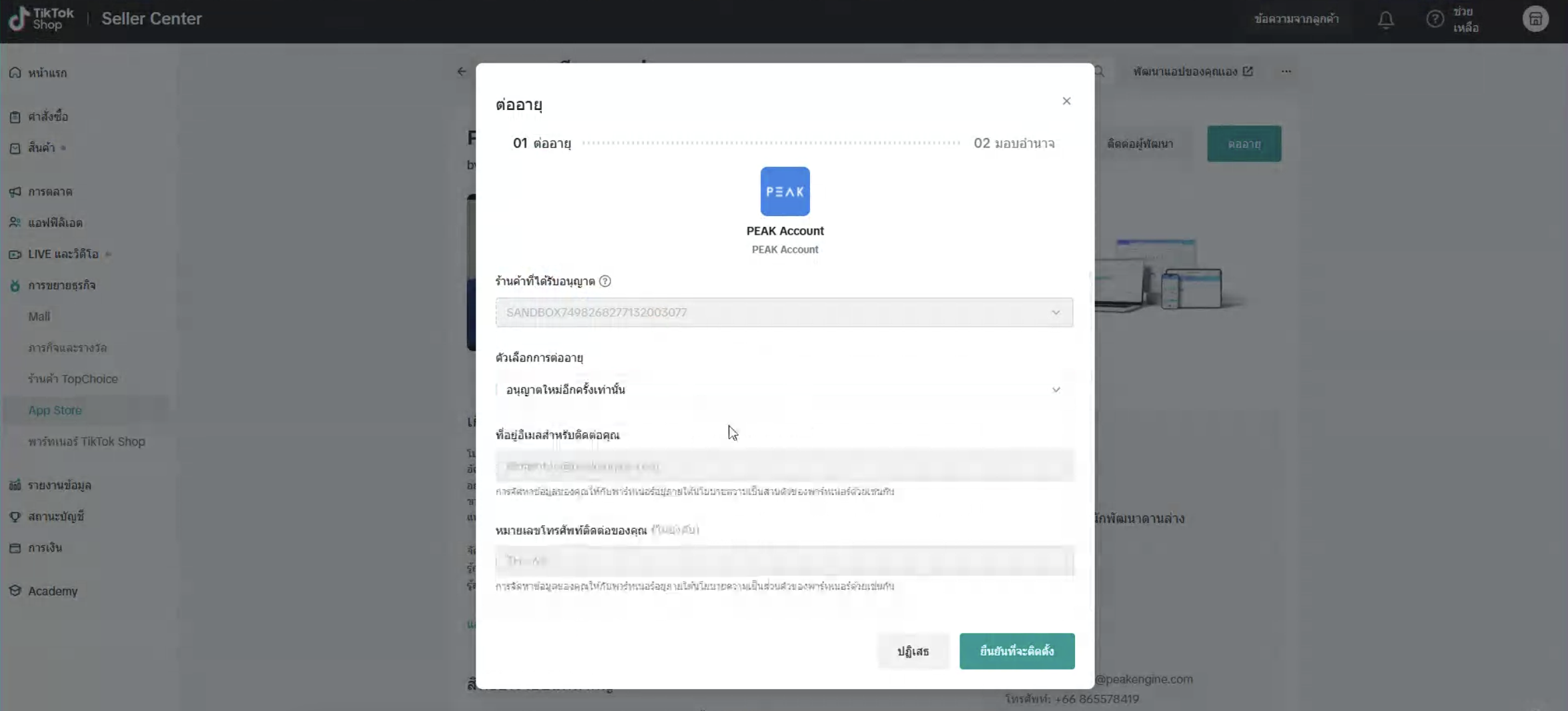Click step 01 ต่ออายุ in the progress
The image size is (1568, 711).
click(542, 143)
